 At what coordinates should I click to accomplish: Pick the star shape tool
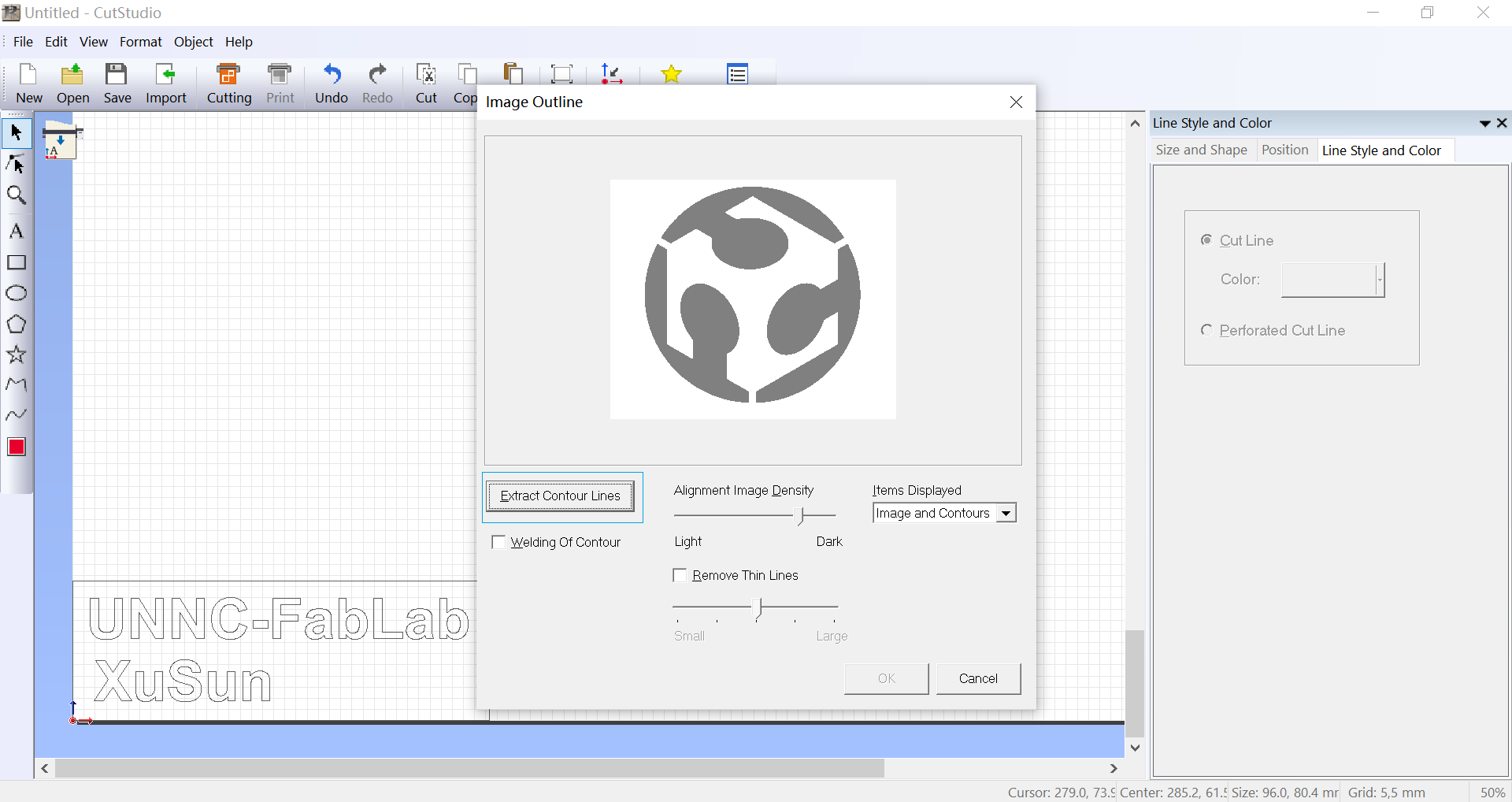(x=17, y=355)
